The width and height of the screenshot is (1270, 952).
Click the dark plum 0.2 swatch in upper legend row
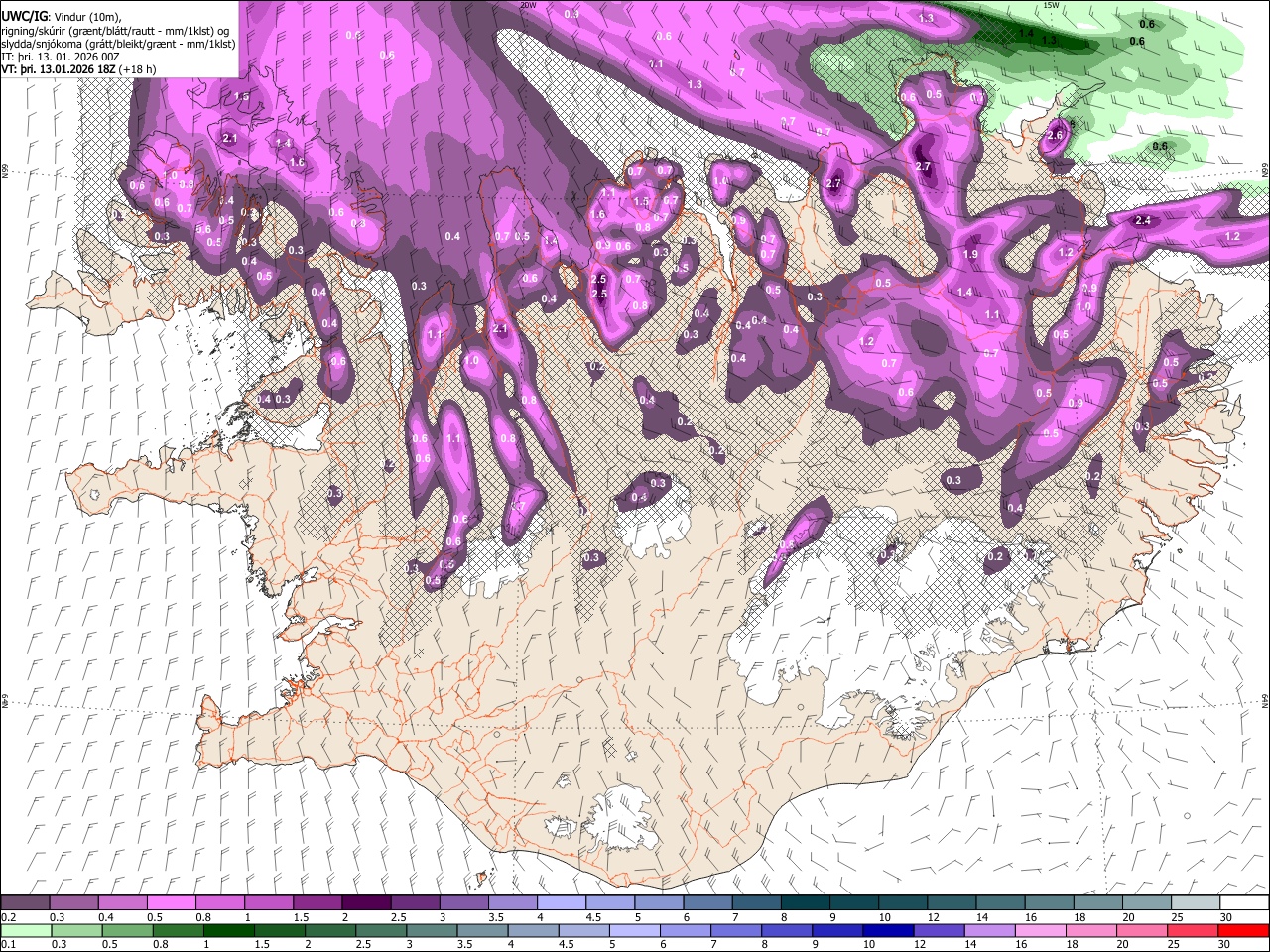[25, 903]
